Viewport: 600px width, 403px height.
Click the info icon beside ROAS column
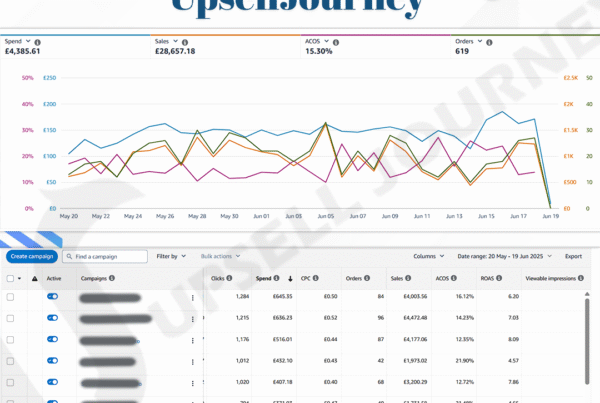pos(499,278)
